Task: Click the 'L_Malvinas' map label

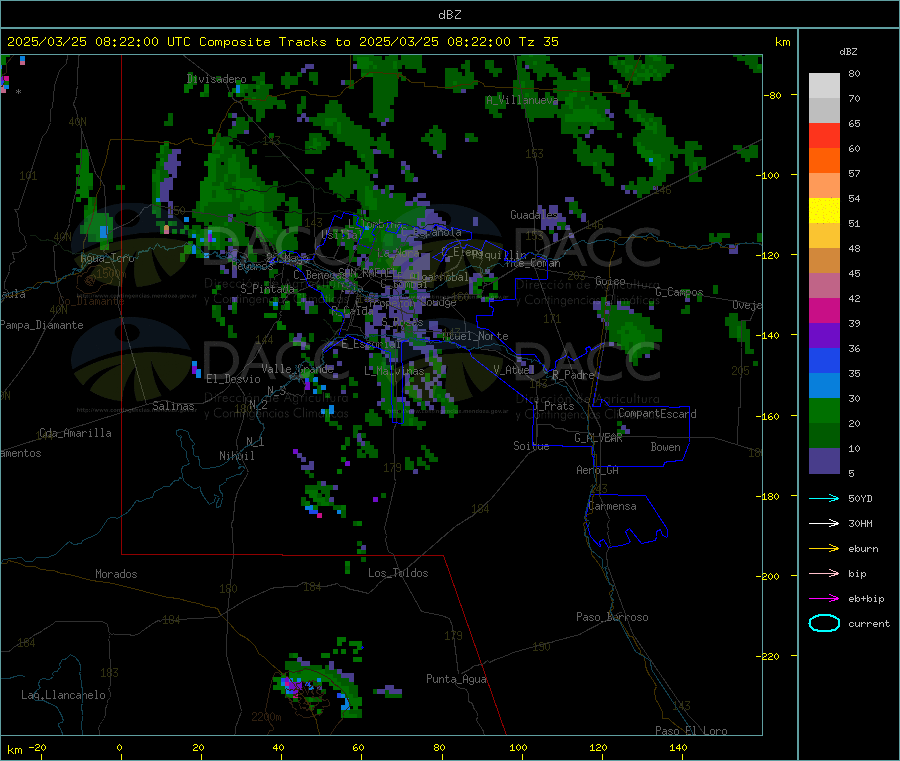Action: [394, 372]
